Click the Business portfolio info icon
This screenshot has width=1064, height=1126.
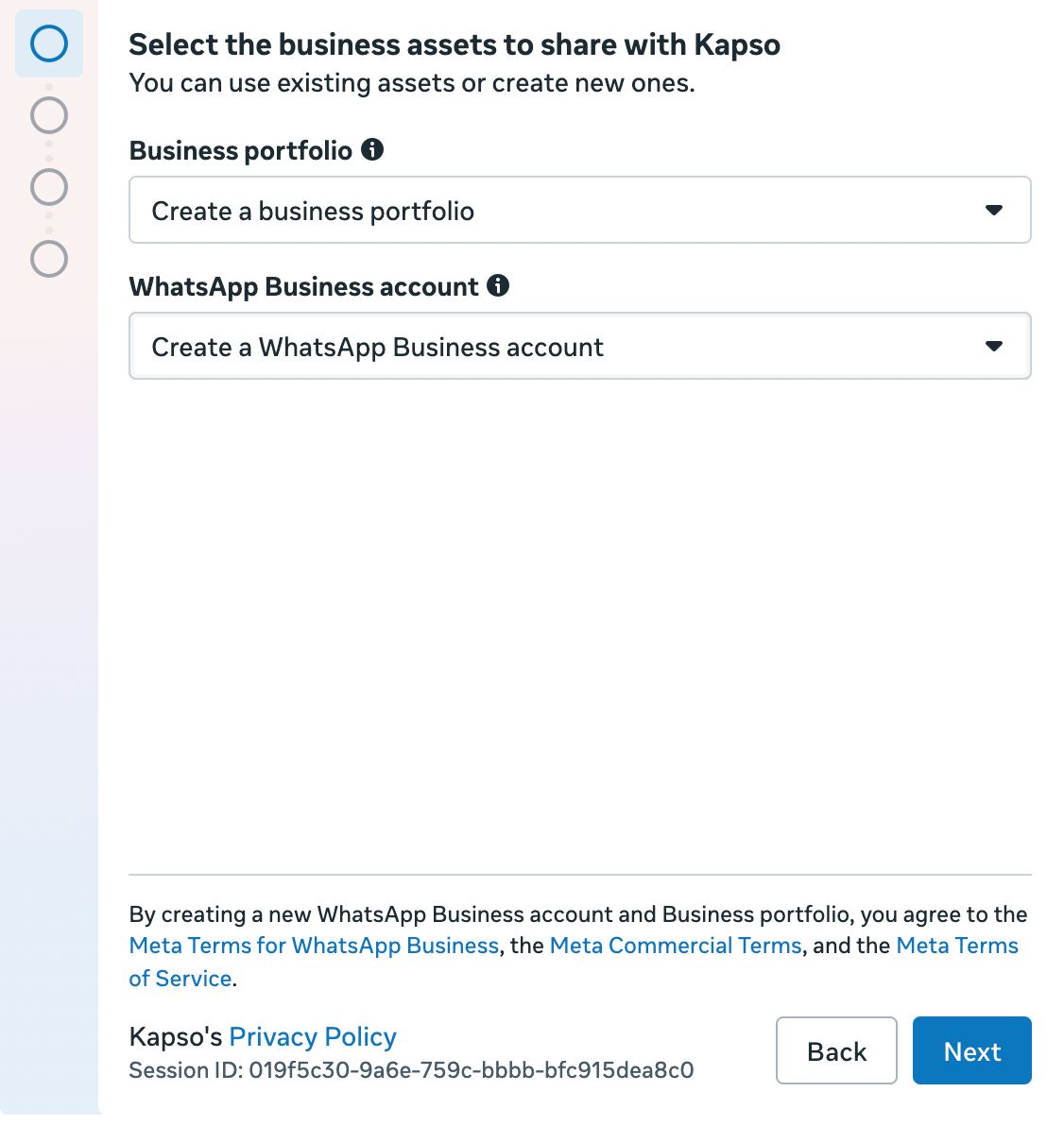(x=372, y=150)
